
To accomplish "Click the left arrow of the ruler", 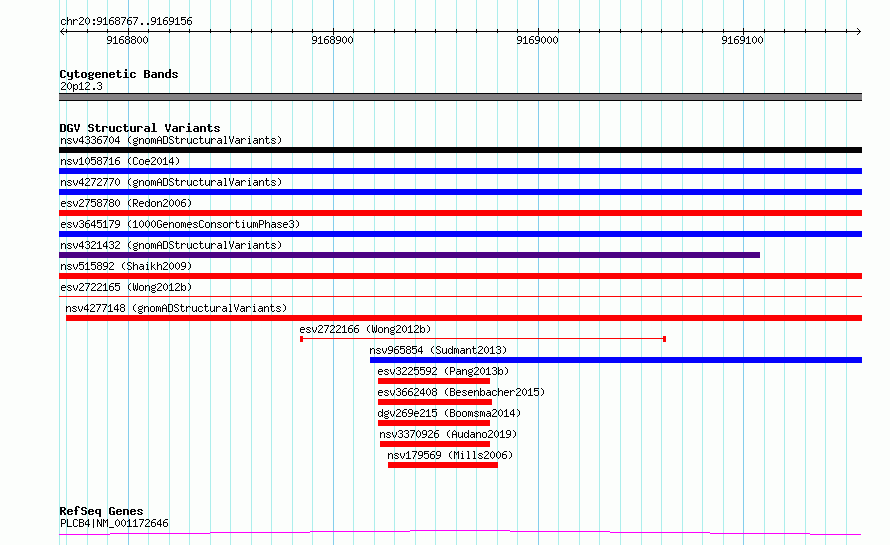I will click(62, 31).
